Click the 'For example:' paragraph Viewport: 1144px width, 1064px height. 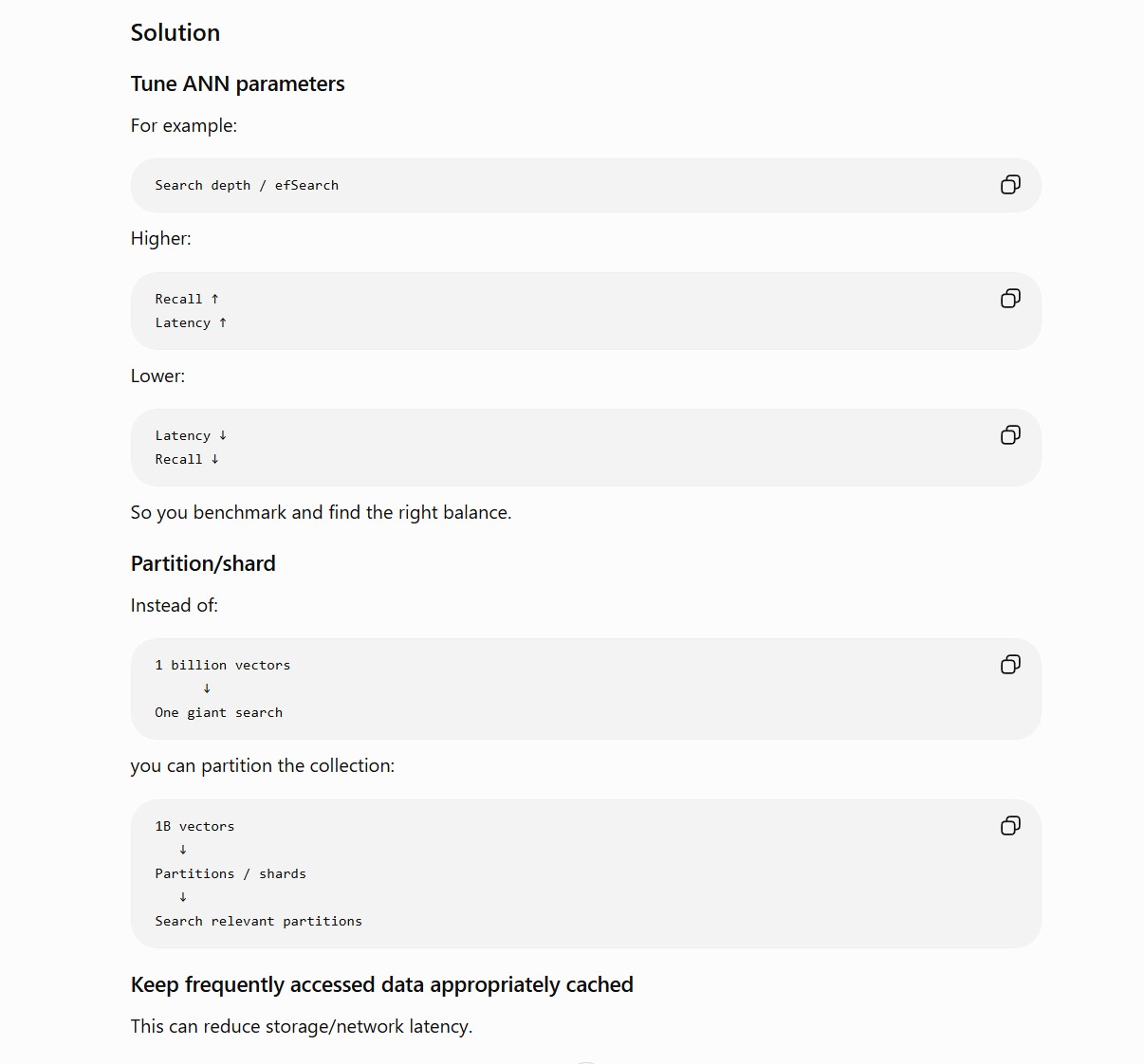click(x=184, y=125)
